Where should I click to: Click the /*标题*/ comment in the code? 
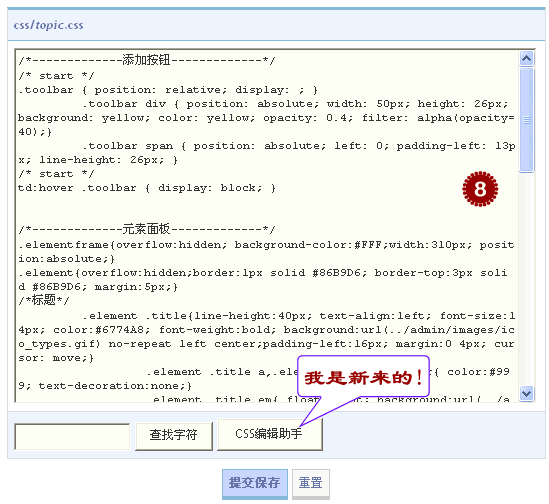(x=44, y=300)
